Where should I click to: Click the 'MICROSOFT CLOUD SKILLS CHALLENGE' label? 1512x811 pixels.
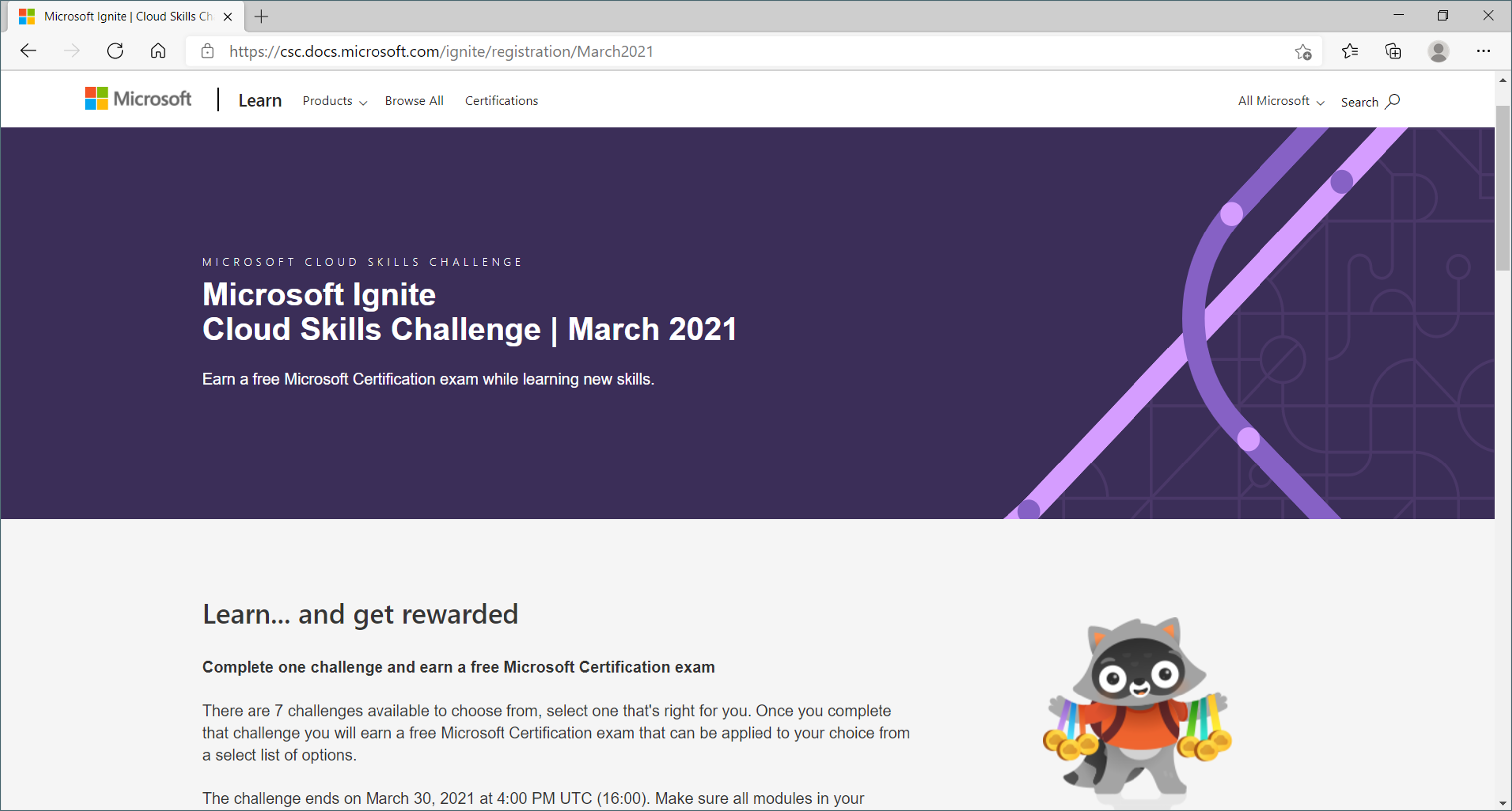click(x=362, y=262)
